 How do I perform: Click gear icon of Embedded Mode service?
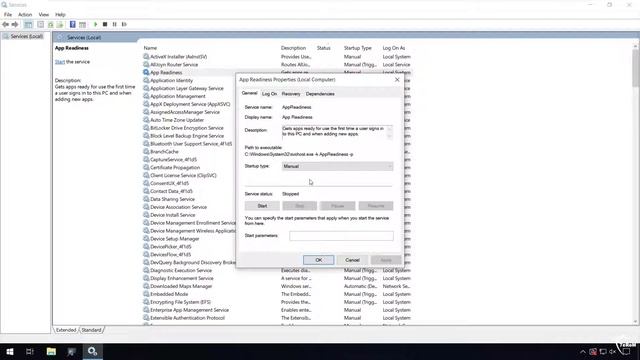coord(146,294)
